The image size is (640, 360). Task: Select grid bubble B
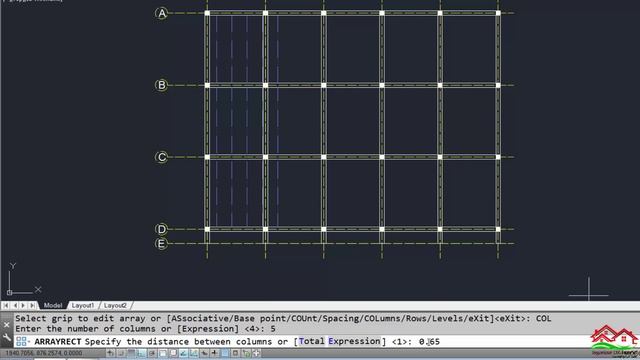[x=161, y=85]
